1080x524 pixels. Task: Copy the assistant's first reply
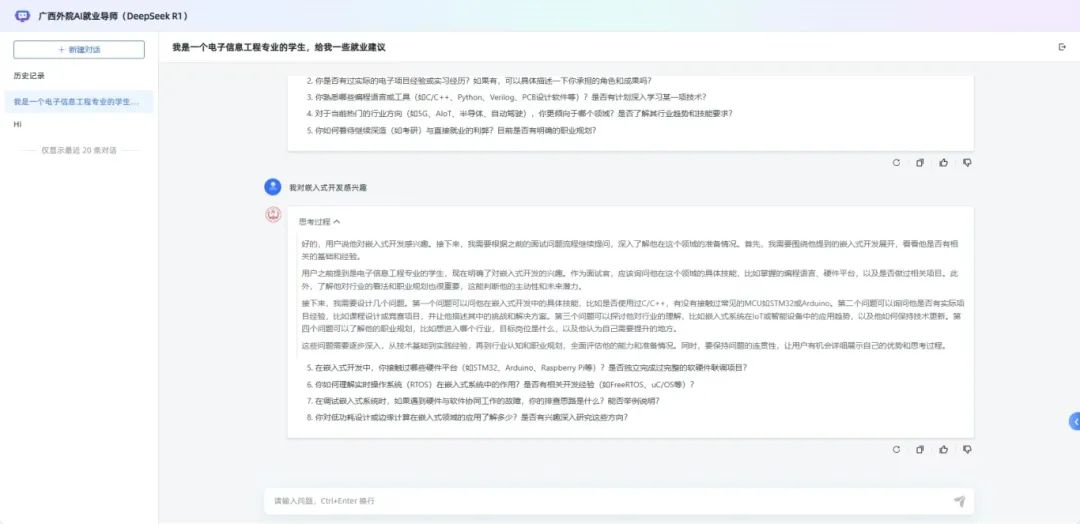pyautogui.click(x=920, y=162)
